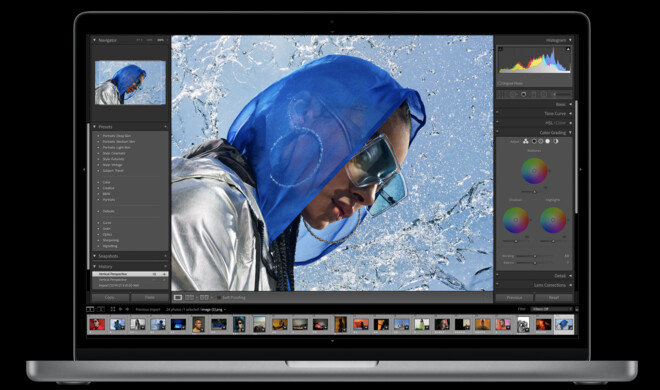Screen dimensions: 660x390
Task: Choose Global view in Color Grading Adjust row
Action: (556, 141)
